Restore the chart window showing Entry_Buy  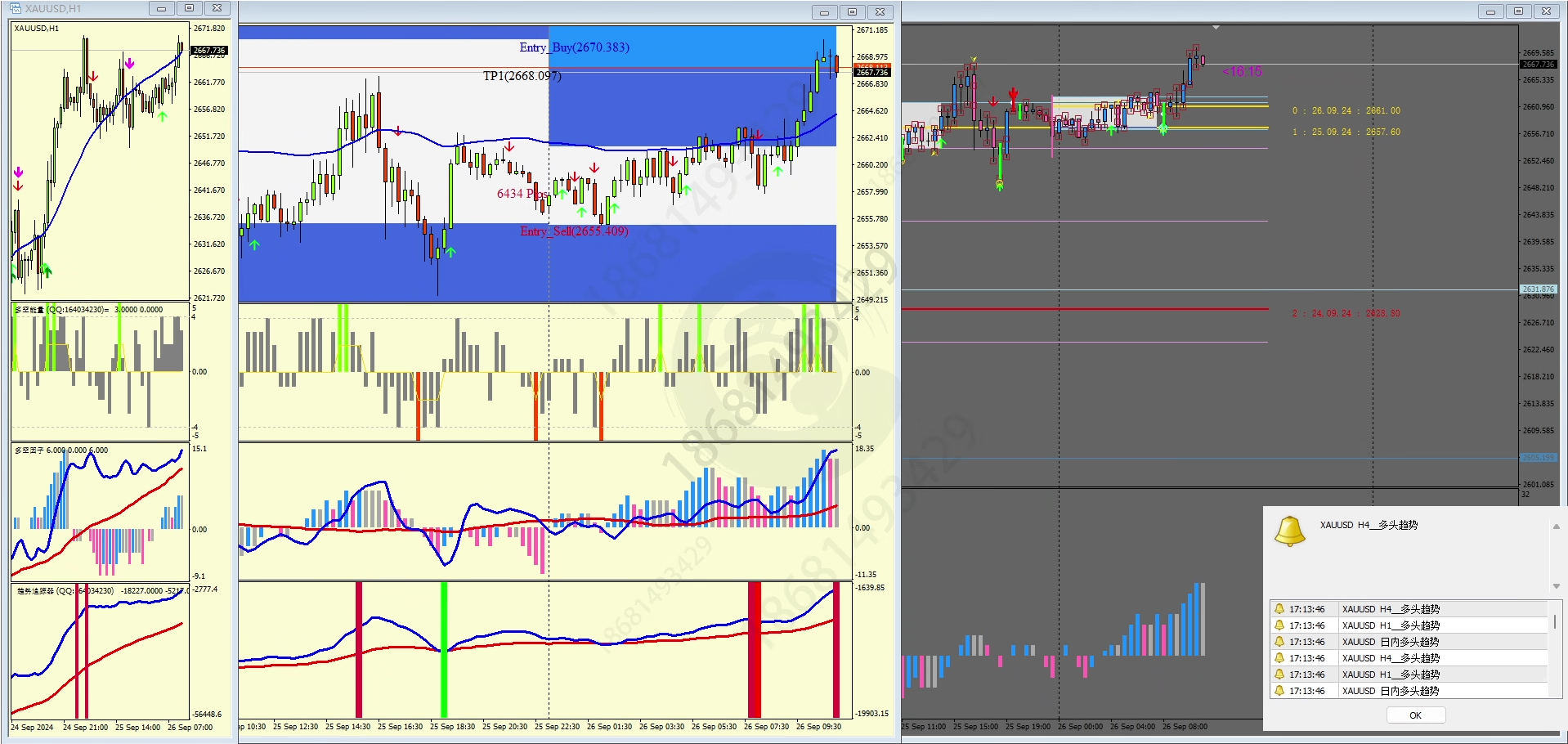click(852, 11)
